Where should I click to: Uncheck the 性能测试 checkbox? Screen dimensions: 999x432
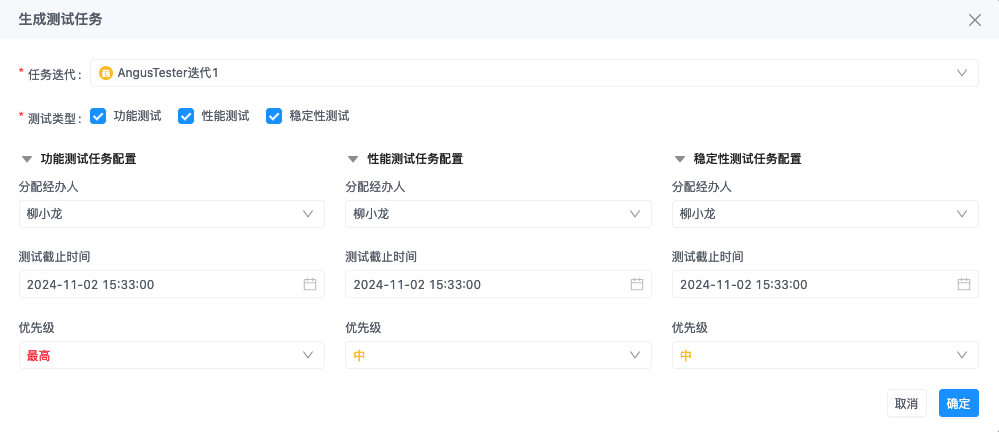click(x=185, y=116)
